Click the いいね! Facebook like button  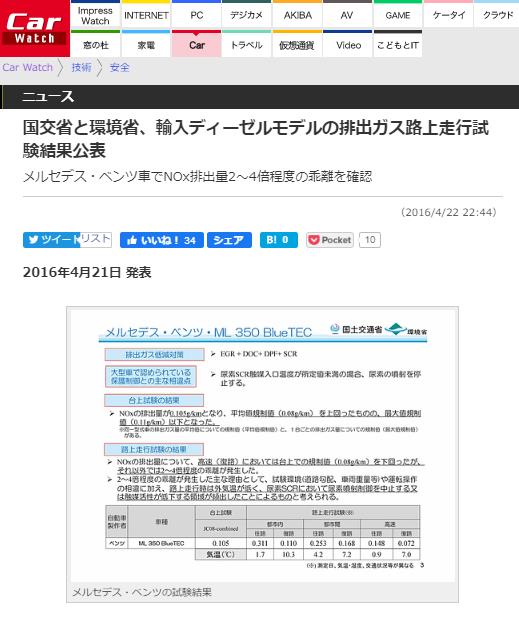tap(162, 240)
